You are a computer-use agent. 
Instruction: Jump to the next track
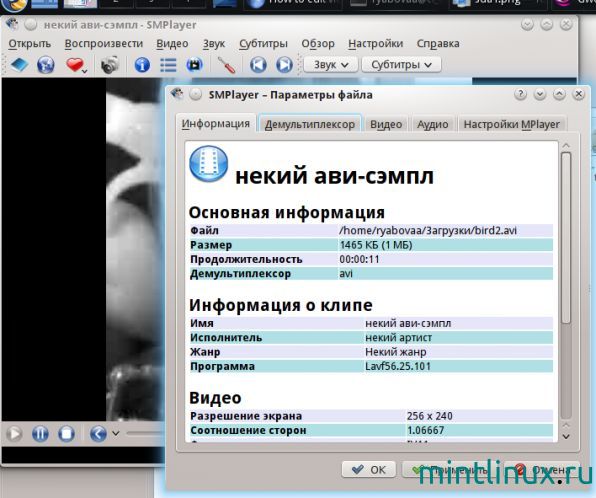[x=284, y=65]
